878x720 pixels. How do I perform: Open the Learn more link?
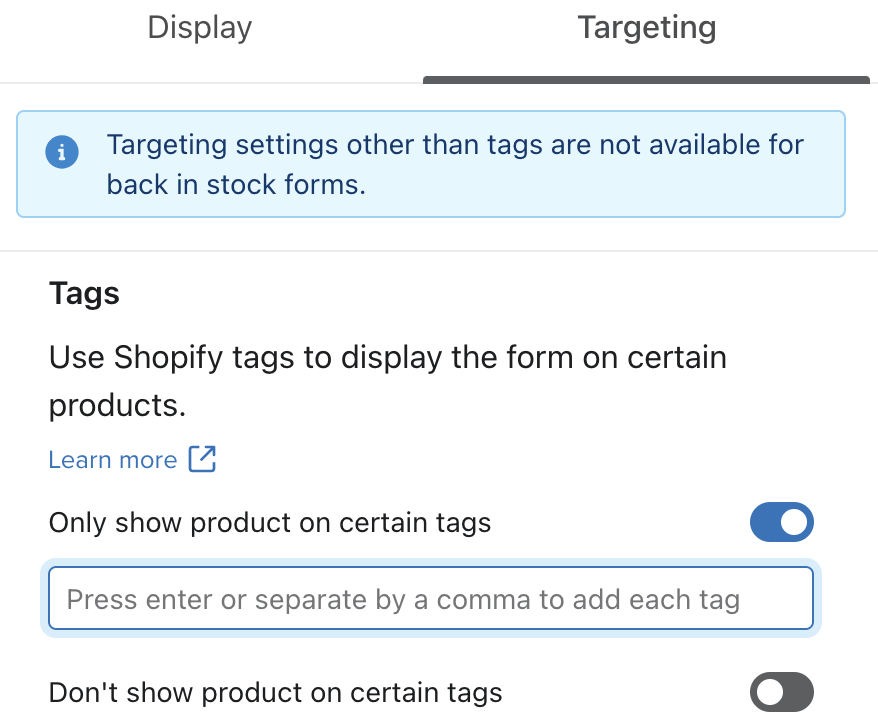point(112,460)
